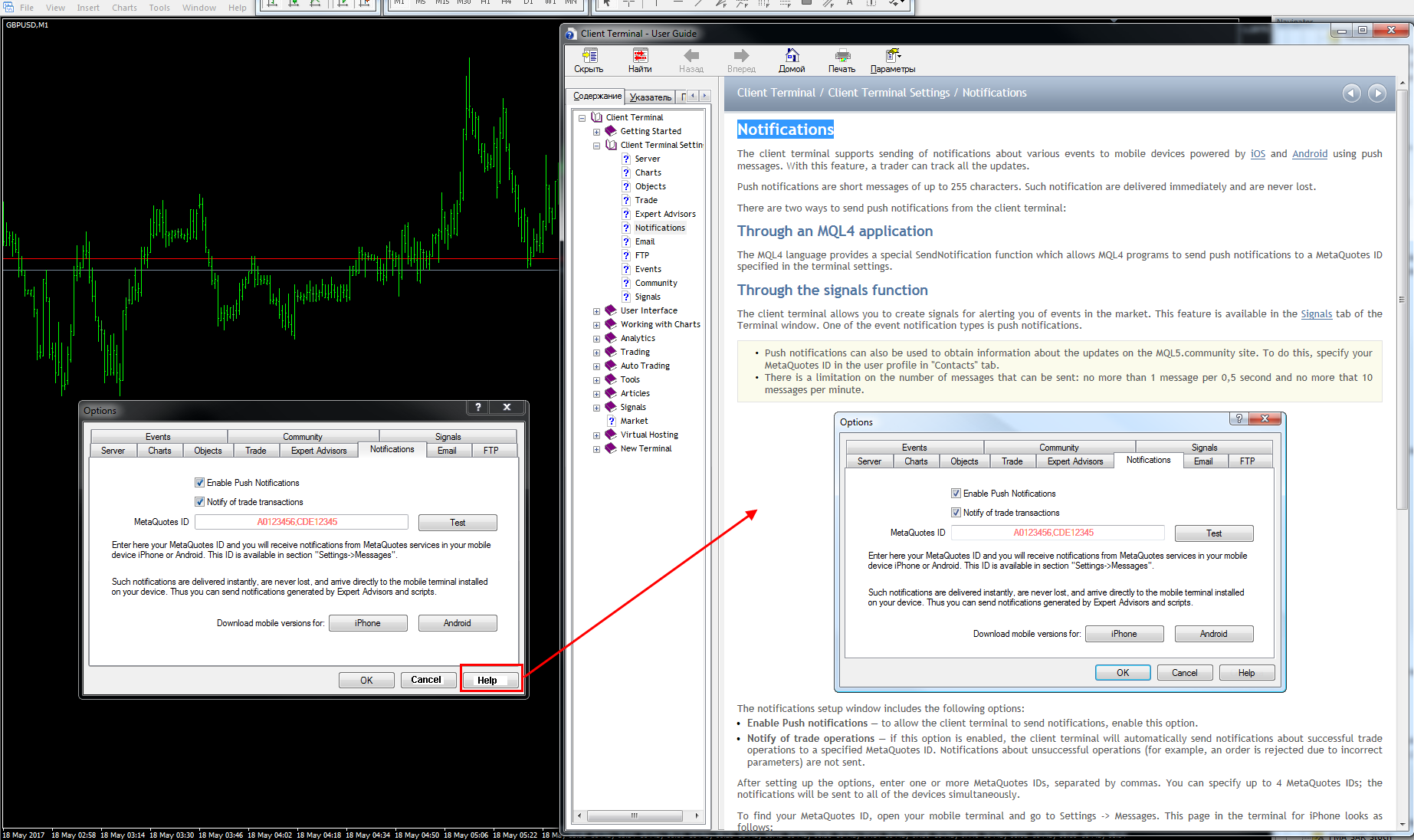Expand the Auto Trading tree node
Viewport: 1414px width, 840px height.
pyautogui.click(x=596, y=366)
